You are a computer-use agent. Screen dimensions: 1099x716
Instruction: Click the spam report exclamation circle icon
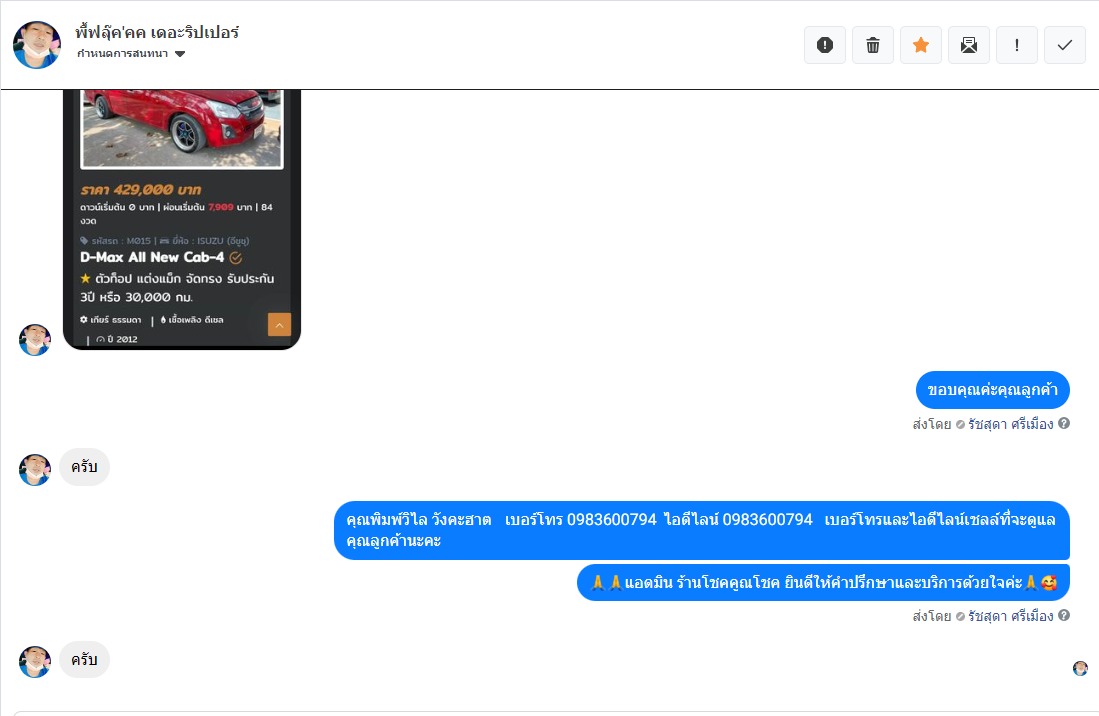pos(825,46)
